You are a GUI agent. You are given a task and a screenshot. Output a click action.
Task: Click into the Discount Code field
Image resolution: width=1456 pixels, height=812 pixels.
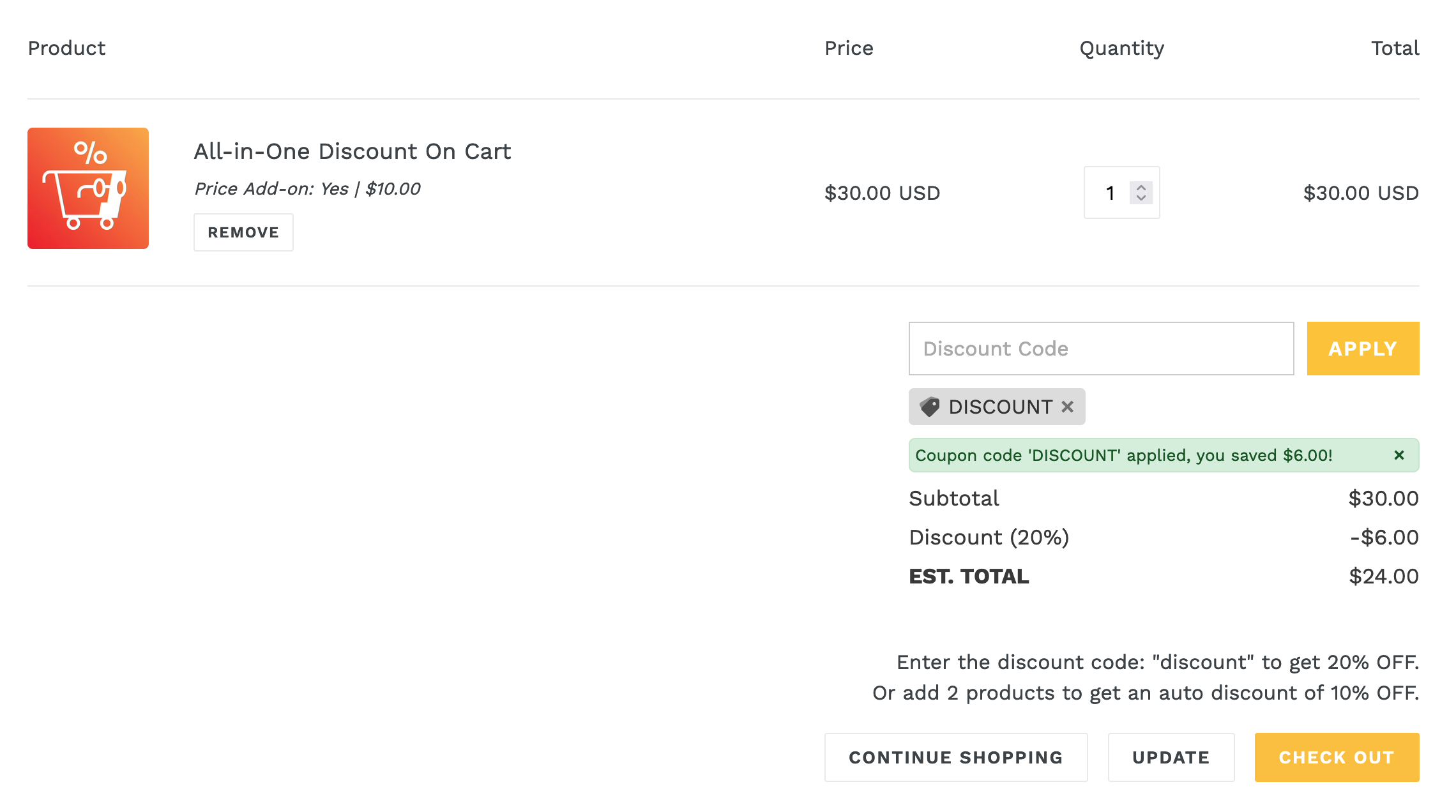coord(1101,349)
